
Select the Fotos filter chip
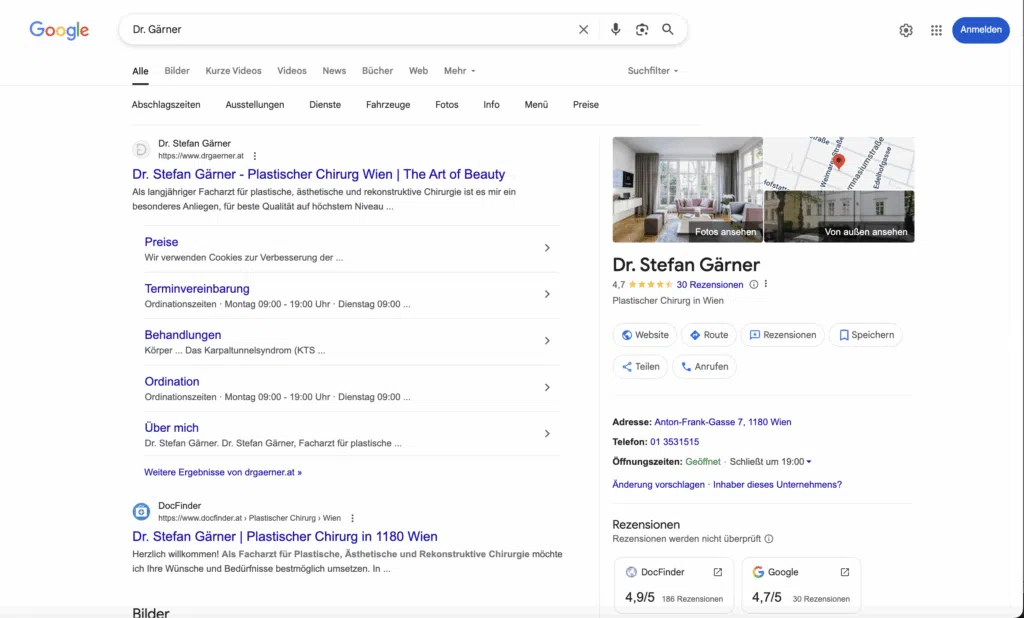pyautogui.click(x=447, y=105)
